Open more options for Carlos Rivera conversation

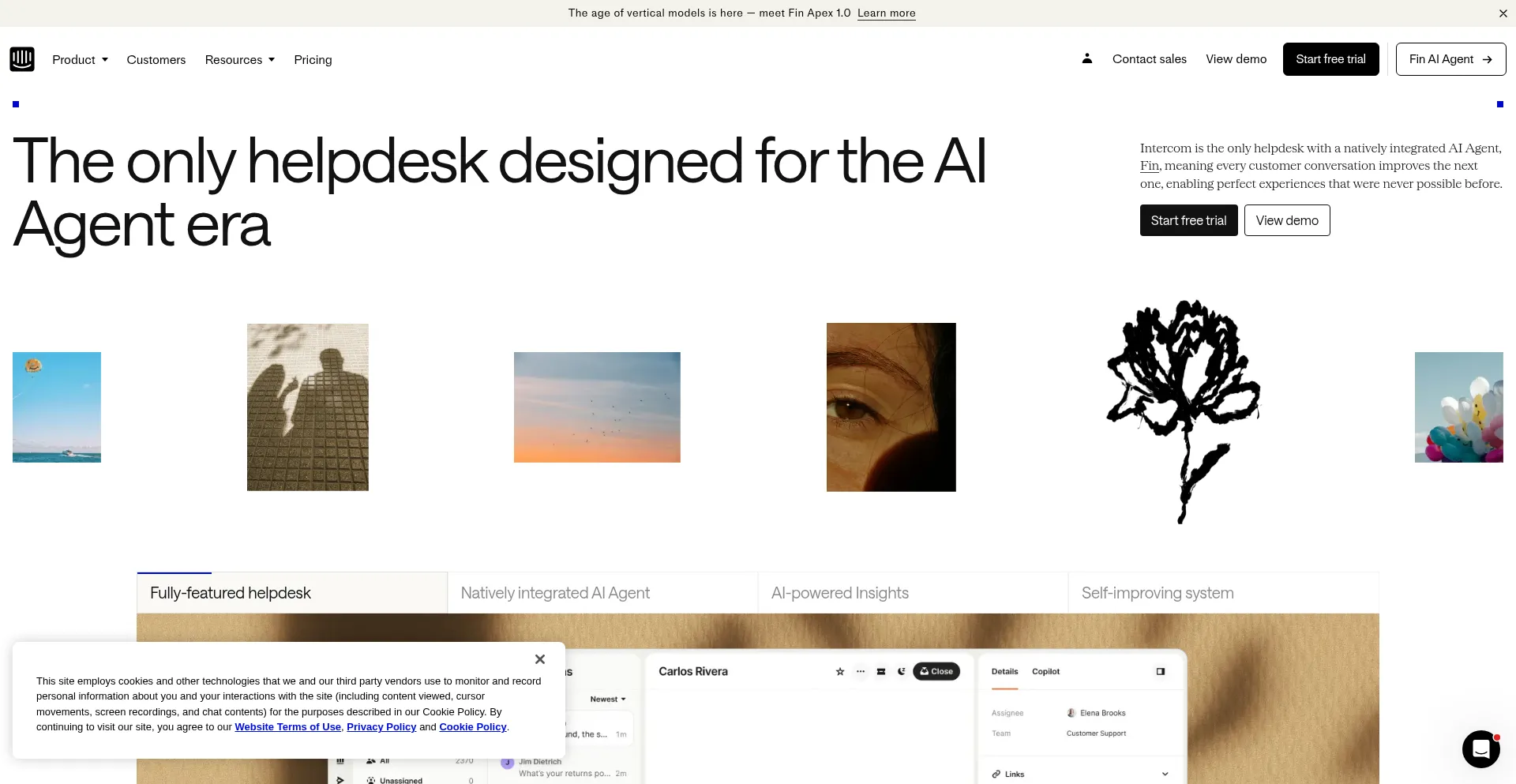[861, 672]
